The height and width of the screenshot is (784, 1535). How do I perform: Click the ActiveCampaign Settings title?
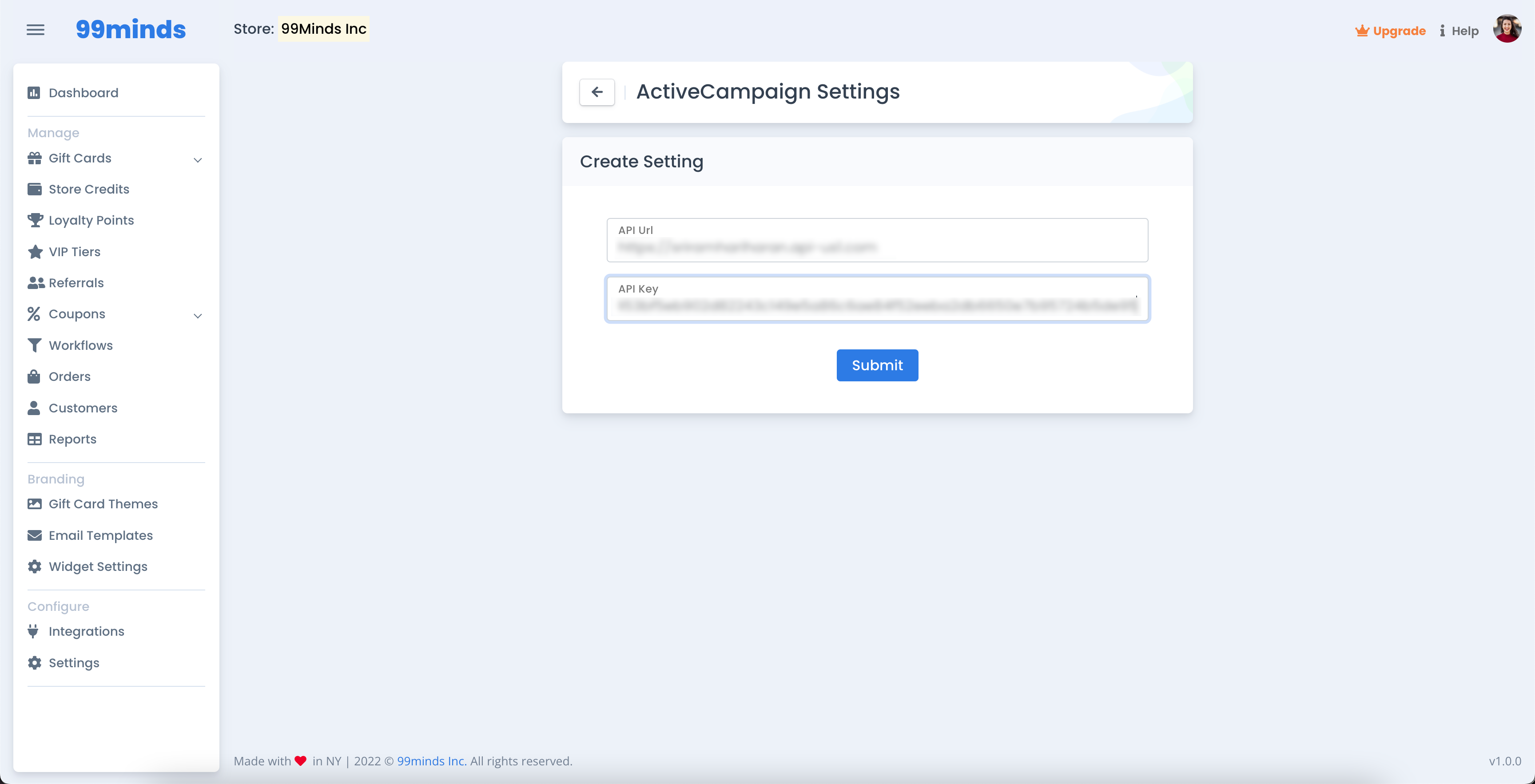click(x=767, y=92)
